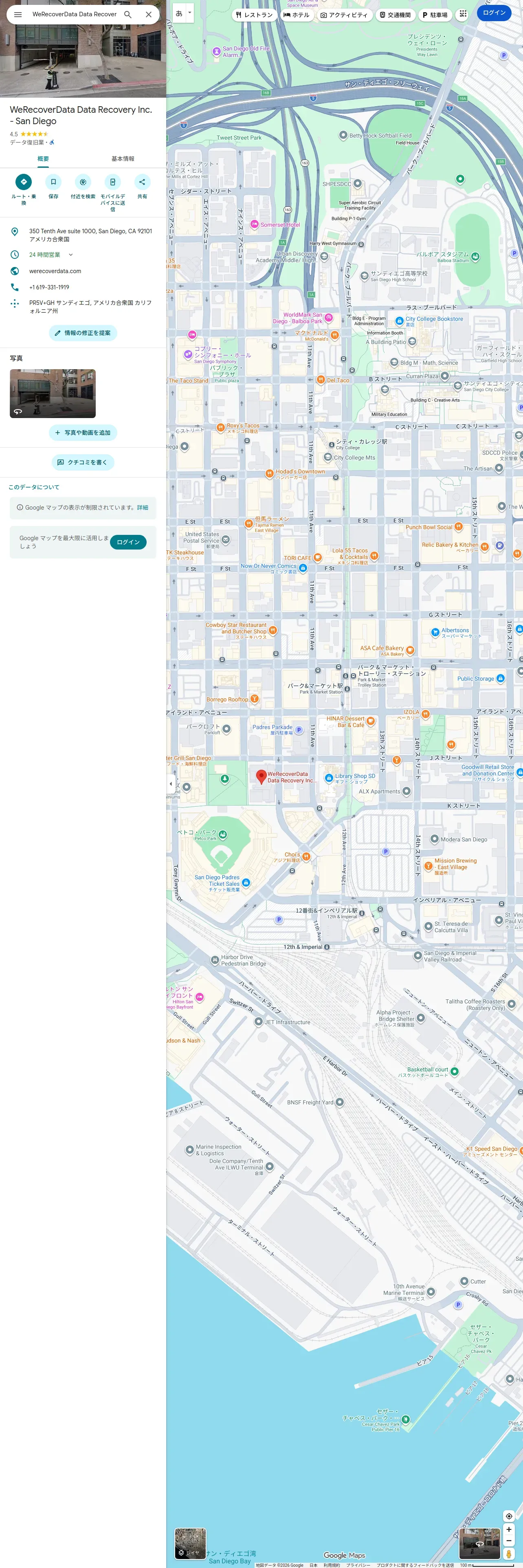Select the Petco Park map marker
This screenshot has width=523, height=1568.
point(223,834)
